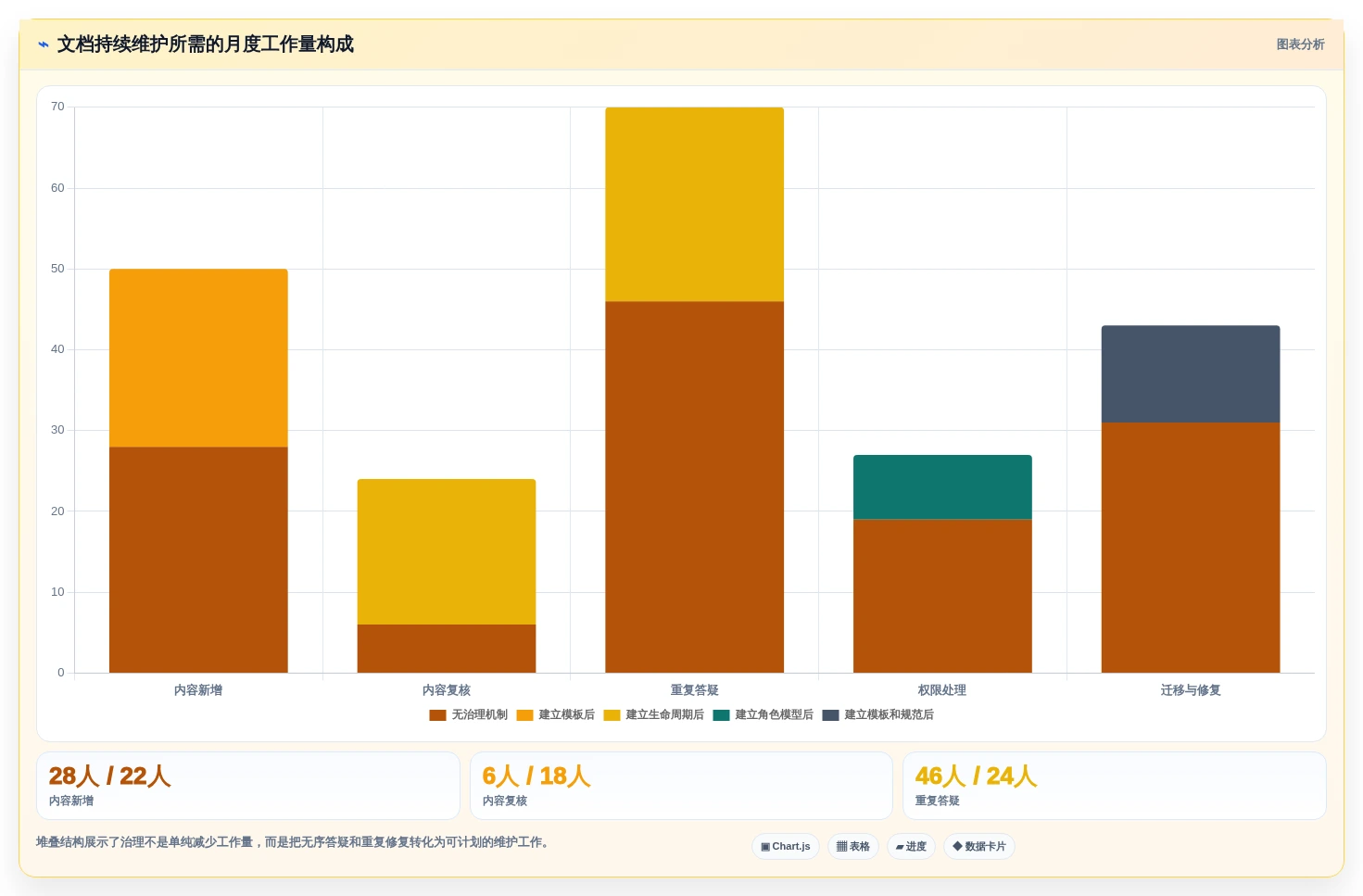Click the brown bottom segment of 内容新增 bar
The width and height of the screenshot is (1363, 896).
[198, 560]
